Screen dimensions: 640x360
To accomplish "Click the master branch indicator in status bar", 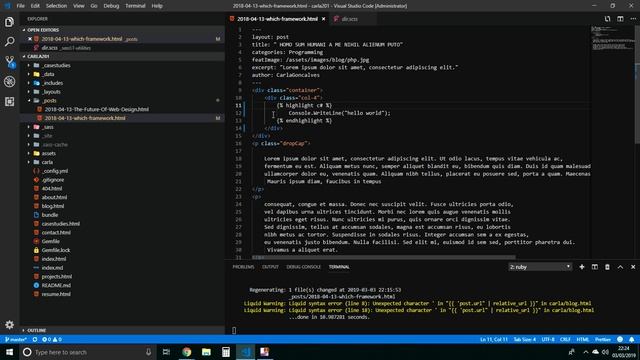I will pyautogui.click(x=16, y=340).
